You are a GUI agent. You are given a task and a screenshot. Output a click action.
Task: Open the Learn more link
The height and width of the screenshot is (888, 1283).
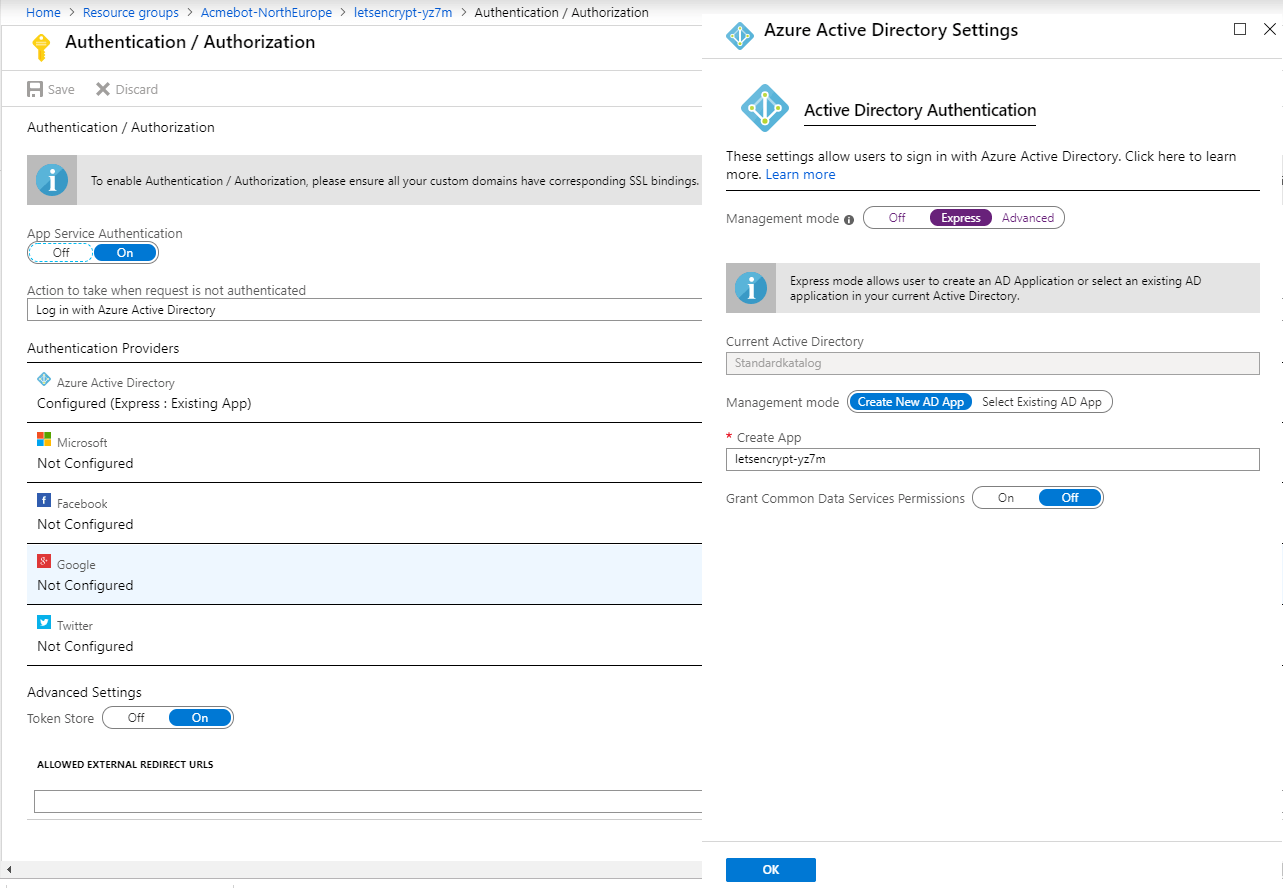click(800, 174)
